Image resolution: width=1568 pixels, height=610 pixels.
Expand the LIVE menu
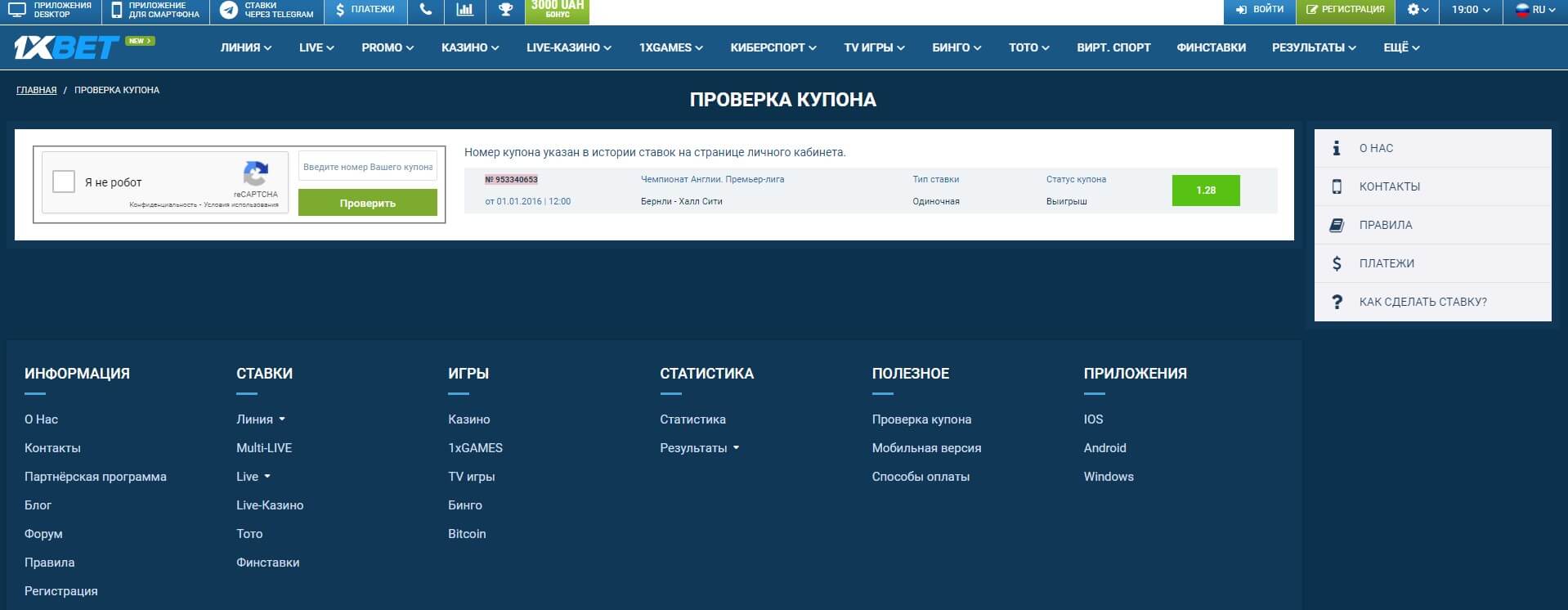click(316, 47)
